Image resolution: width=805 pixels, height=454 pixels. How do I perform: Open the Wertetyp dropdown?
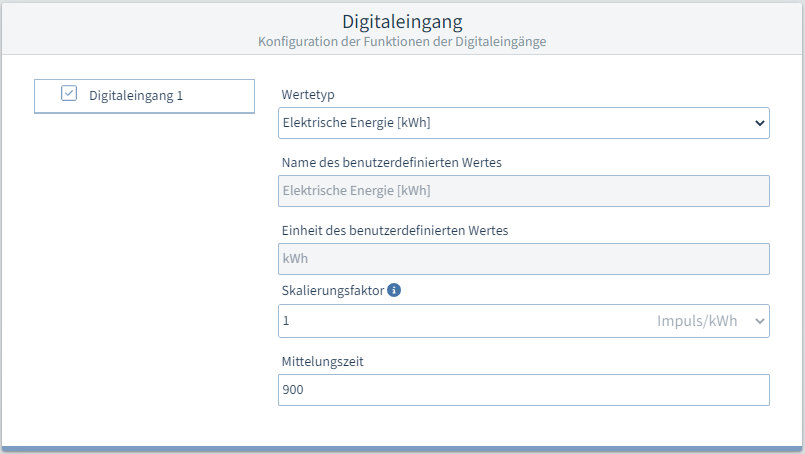coord(510,123)
